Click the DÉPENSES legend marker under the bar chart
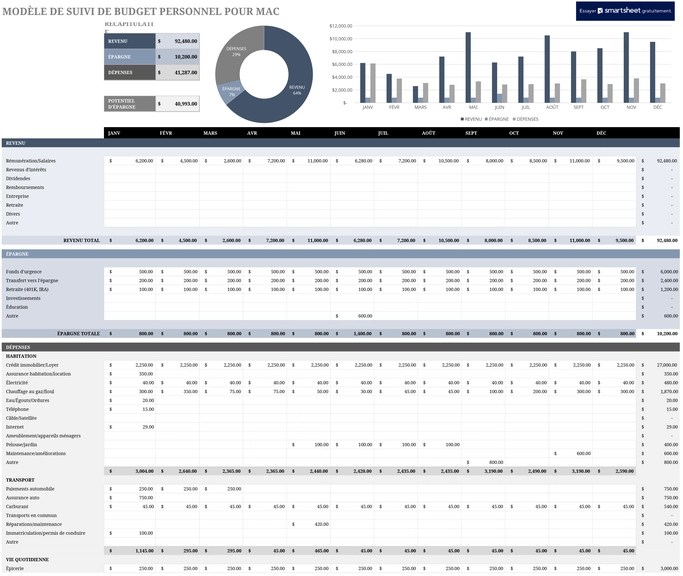Screen dimensions: 683x576 [x=514, y=119]
